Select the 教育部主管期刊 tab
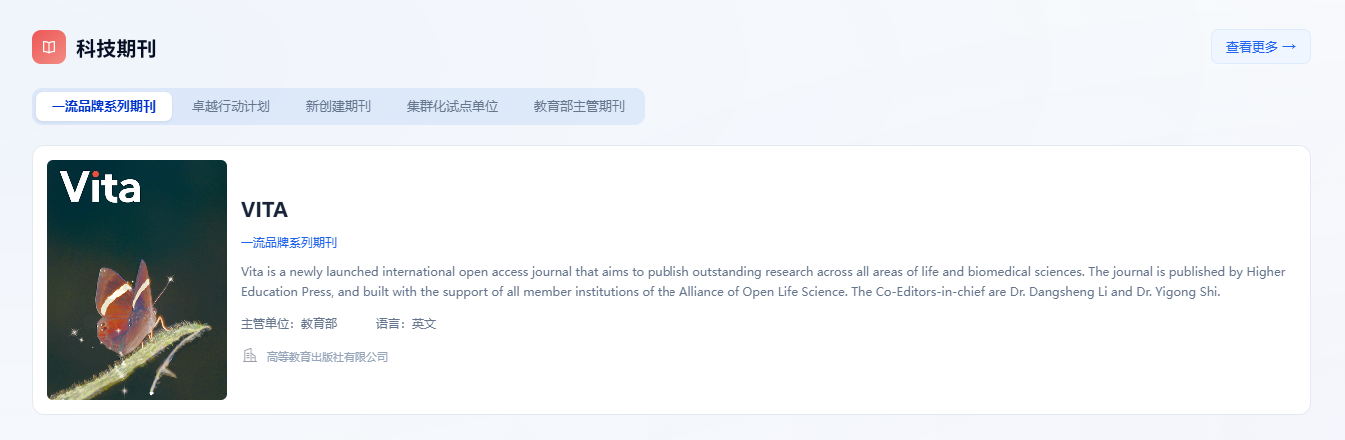This screenshot has width=1345, height=440. click(x=579, y=107)
